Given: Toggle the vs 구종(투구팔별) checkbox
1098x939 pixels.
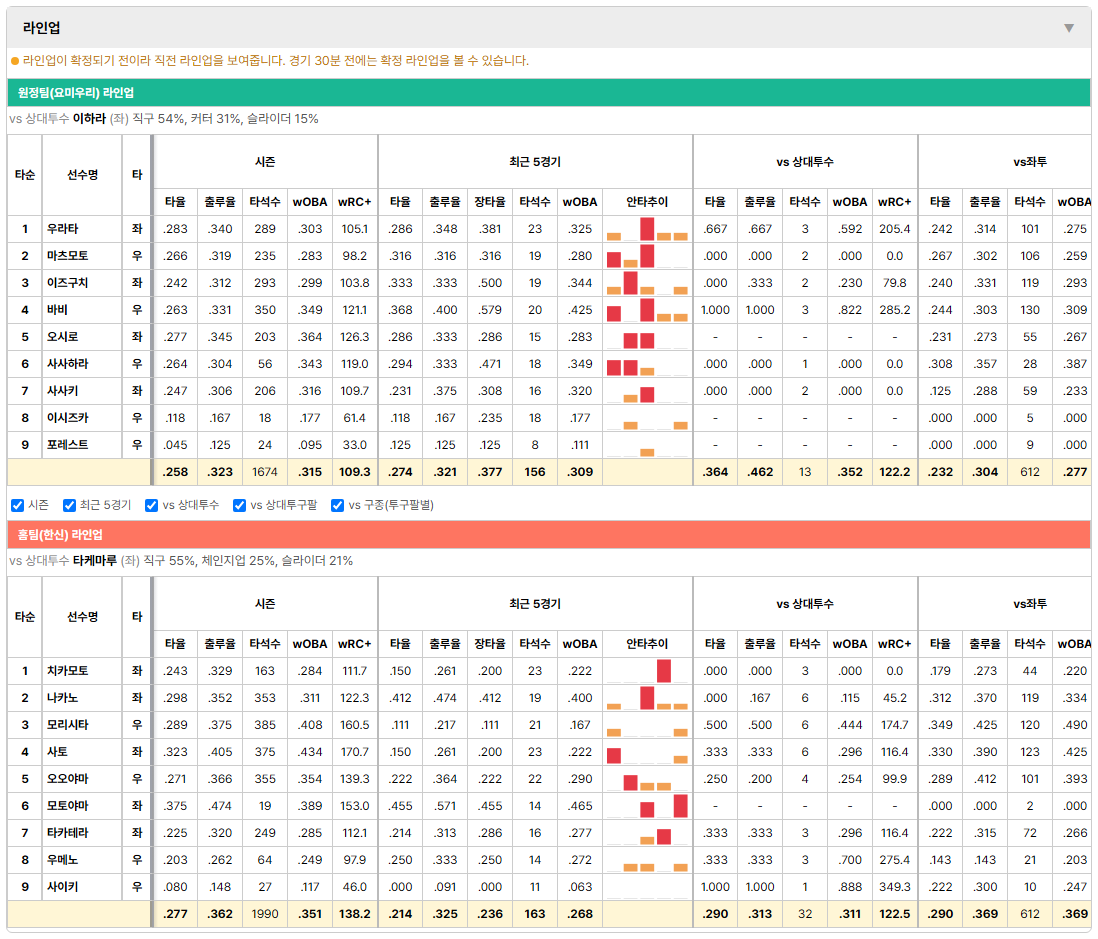Looking at the screenshot, I should (x=338, y=506).
